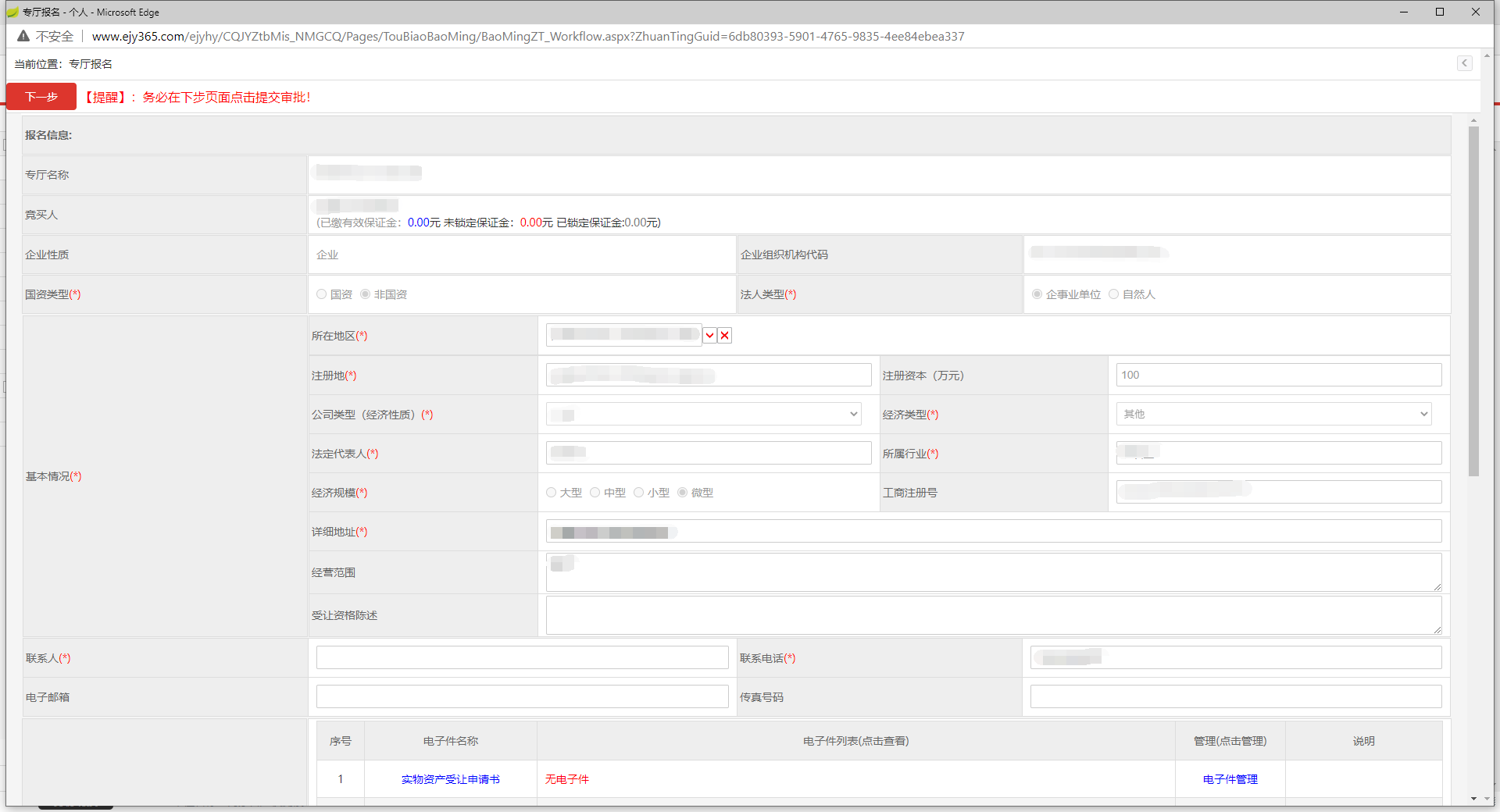Click the 受让资格陈述 text area

(x=994, y=615)
